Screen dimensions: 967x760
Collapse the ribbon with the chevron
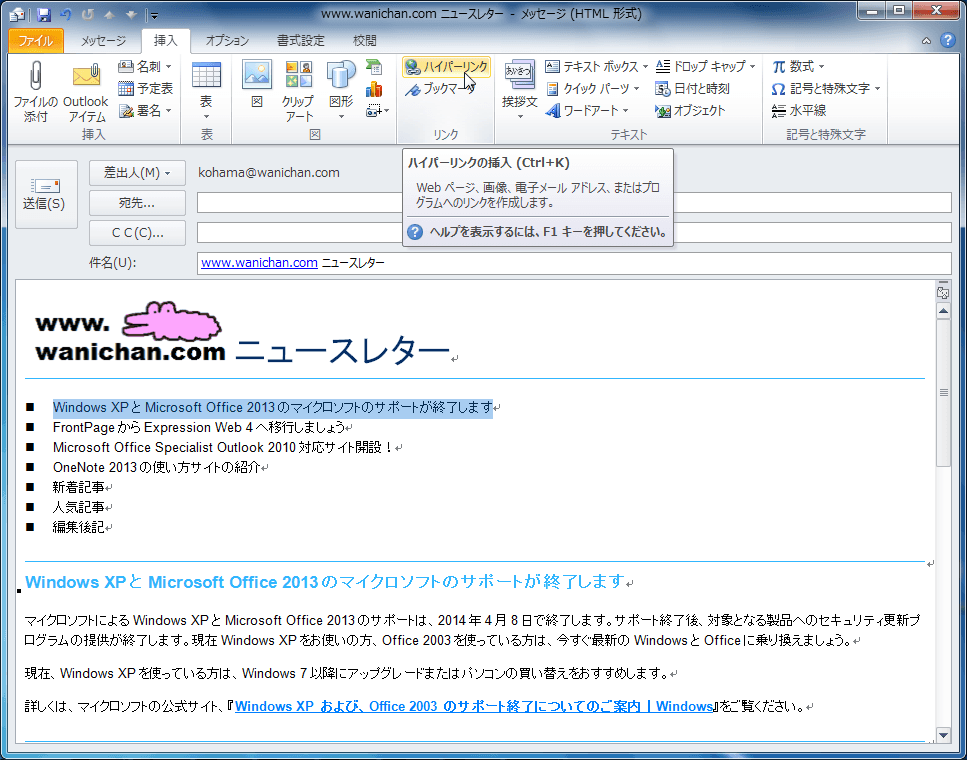click(x=926, y=41)
